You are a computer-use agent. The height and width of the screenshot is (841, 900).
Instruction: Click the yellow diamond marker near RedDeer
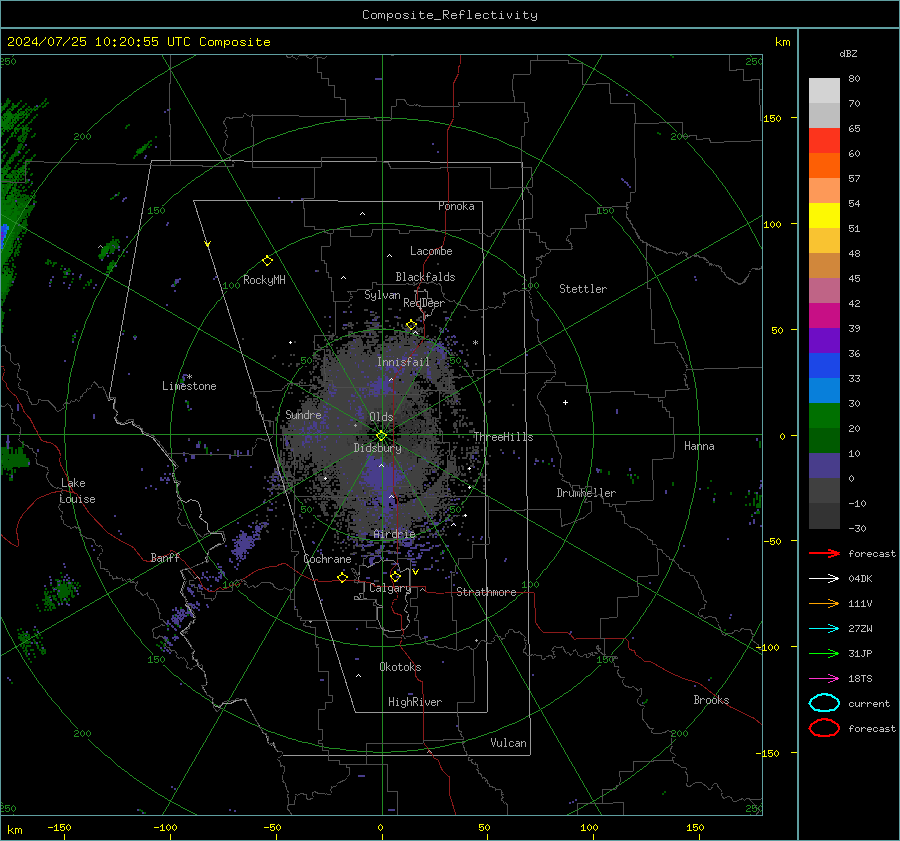[411, 325]
